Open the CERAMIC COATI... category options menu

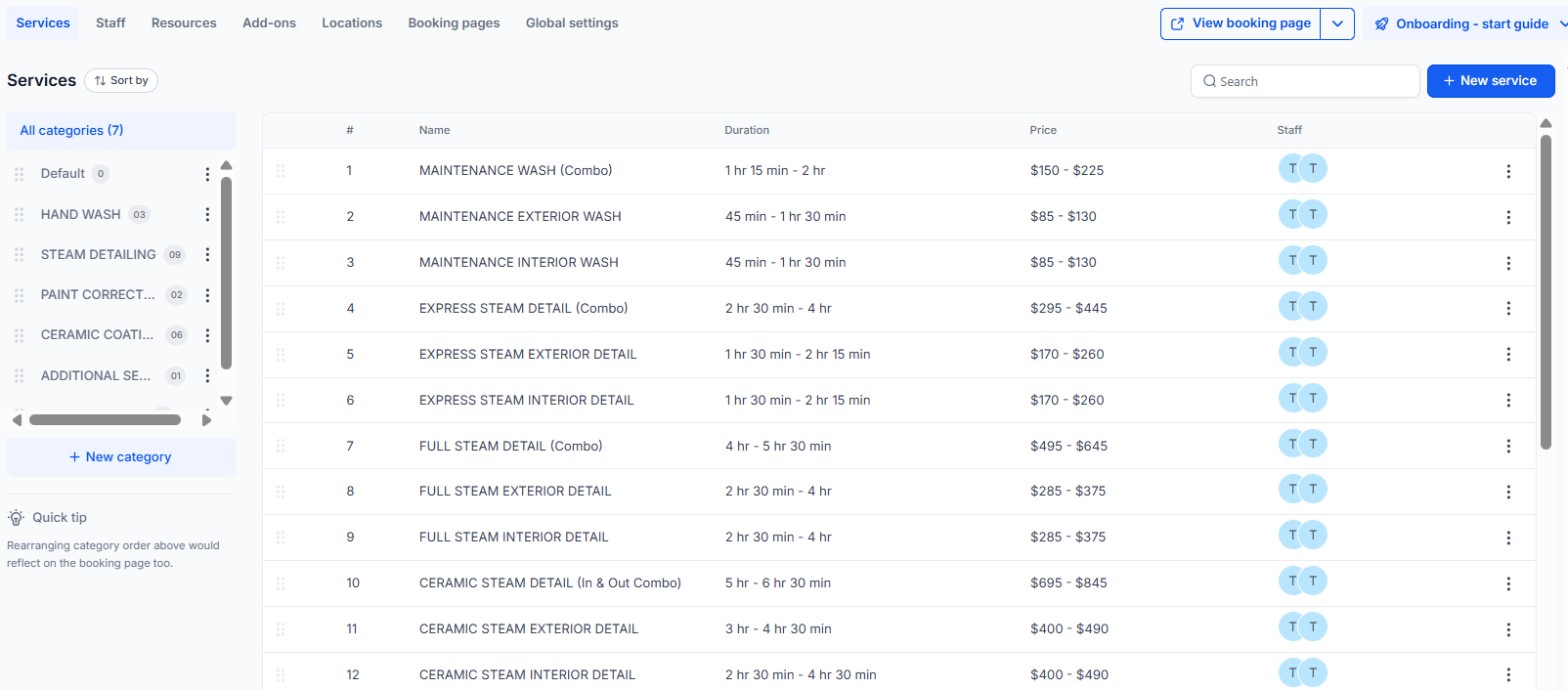[x=207, y=335]
